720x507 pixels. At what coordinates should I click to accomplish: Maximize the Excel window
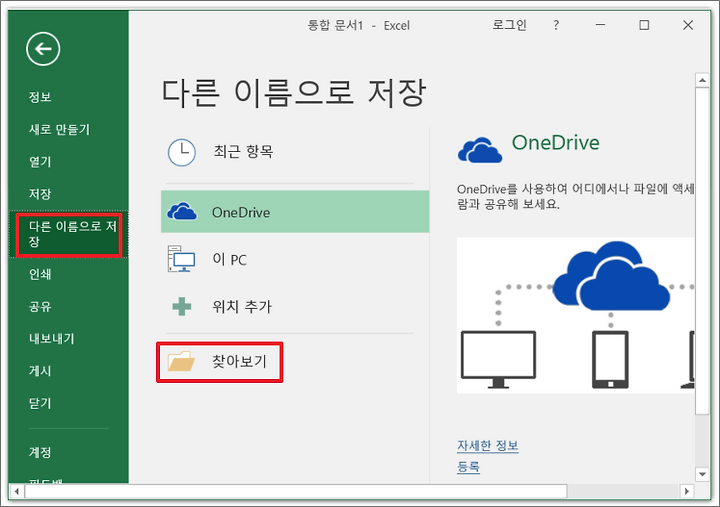tap(644, 25)
